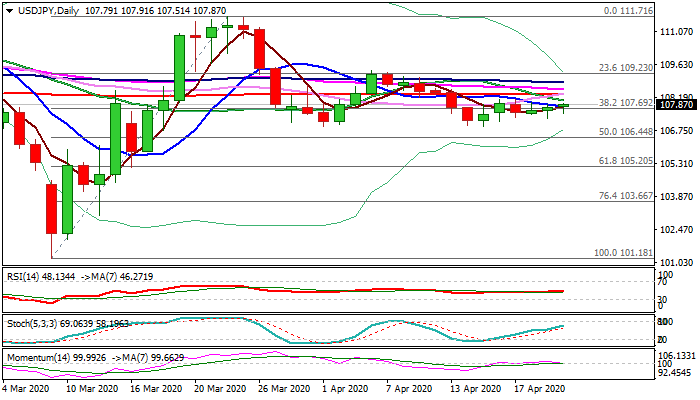Click the 7 Apr 2020 date label
700x400 pixels.
coord(410,389)
